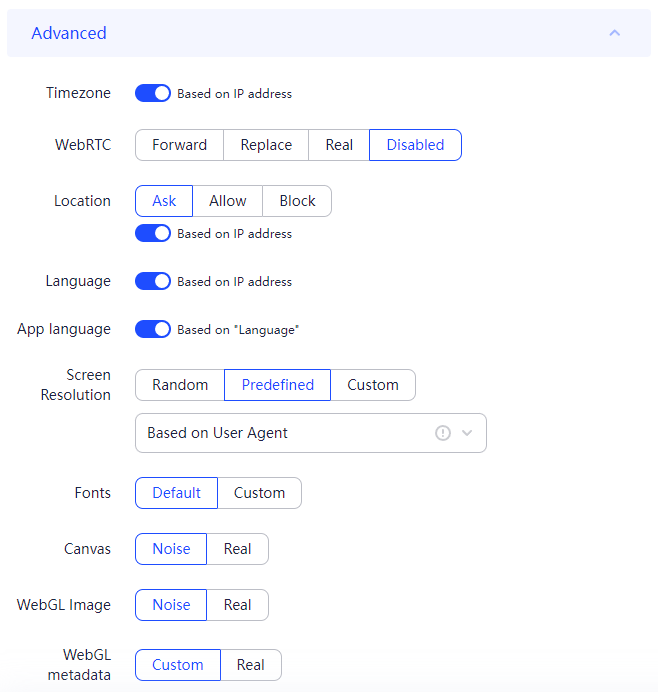Click the Screen Resolution label

[75, 385]
